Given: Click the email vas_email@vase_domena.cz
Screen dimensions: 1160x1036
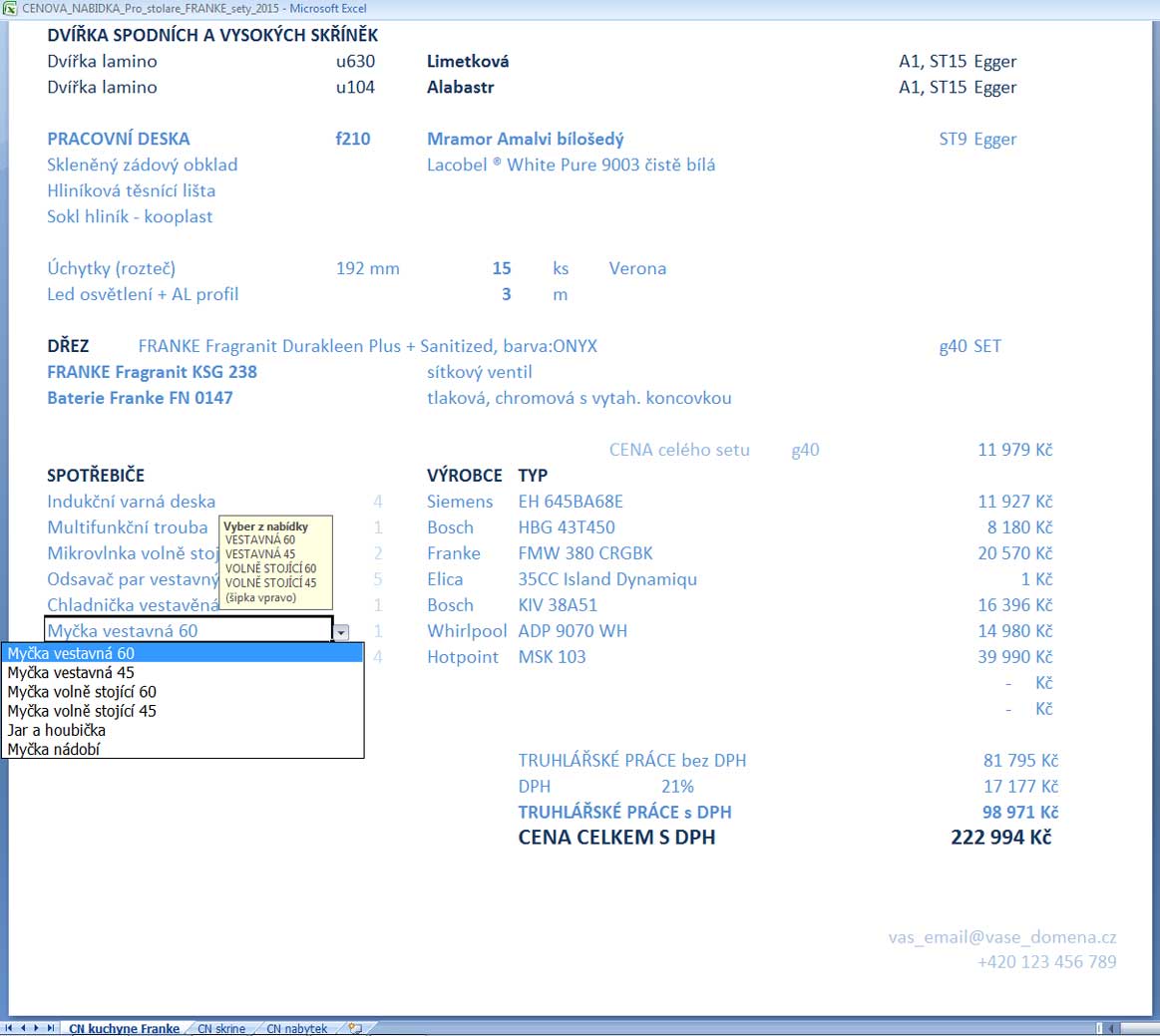Looking at the screenshot, I should [x=1002, y=937].
